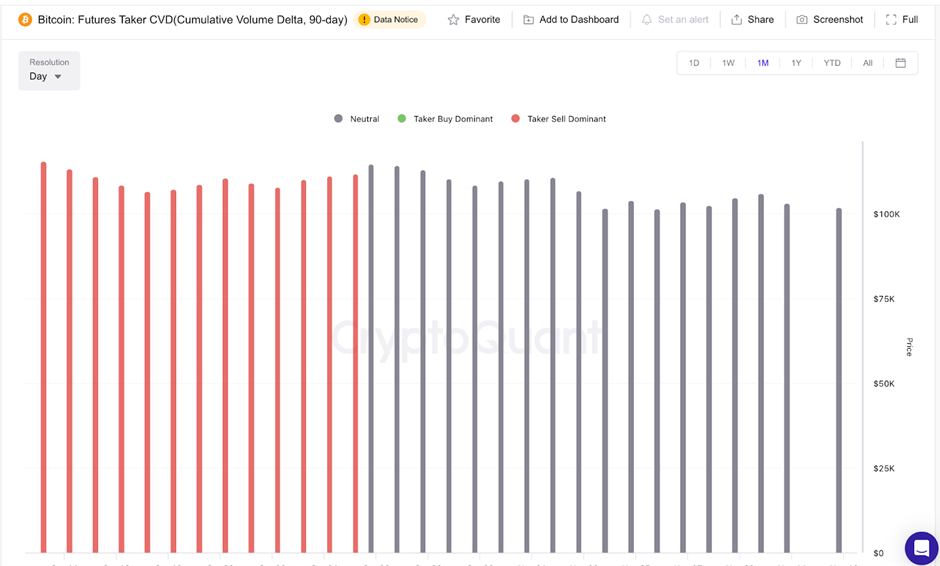Click the Add to Dashboard folder icon

[529, 19]
